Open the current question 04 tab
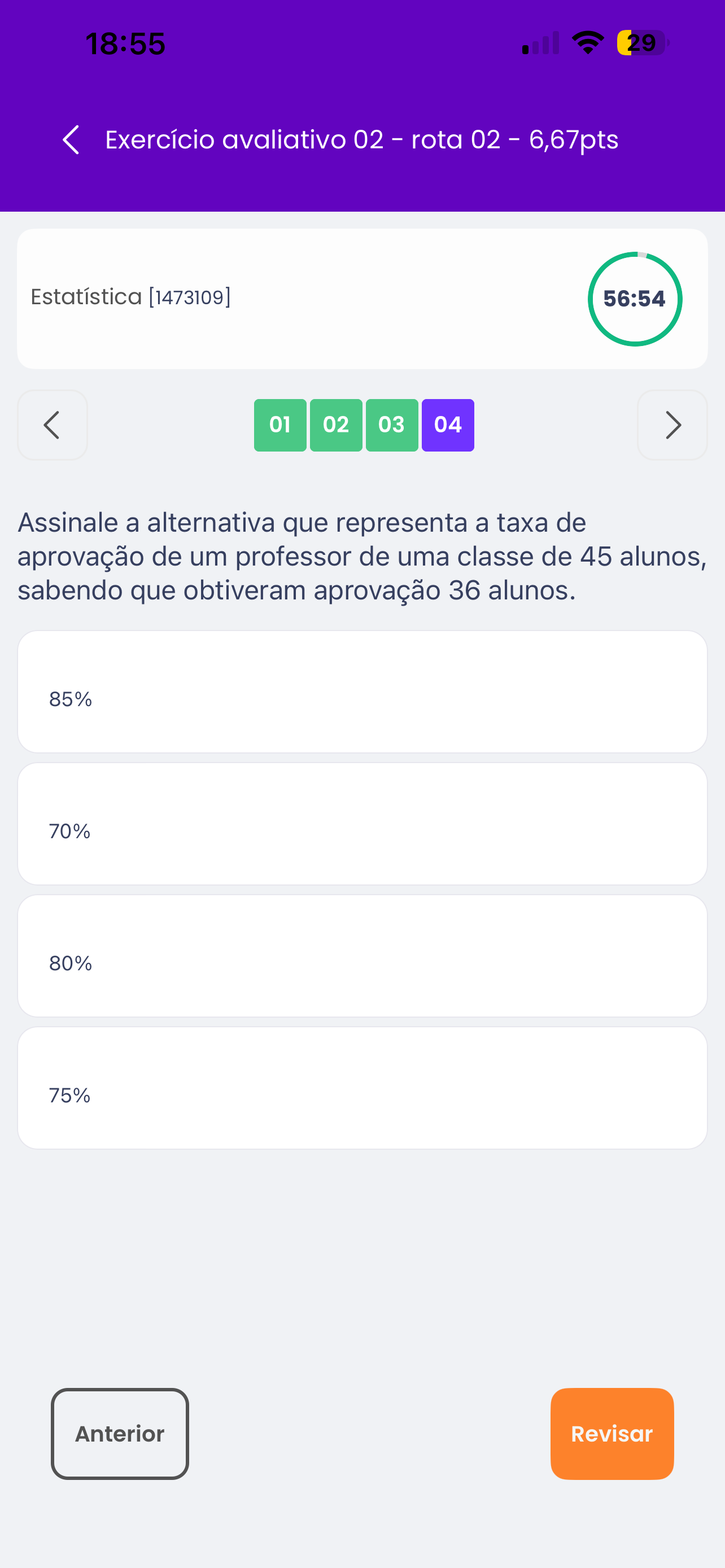Screen dimensions: 725x1568 point(448,426)
